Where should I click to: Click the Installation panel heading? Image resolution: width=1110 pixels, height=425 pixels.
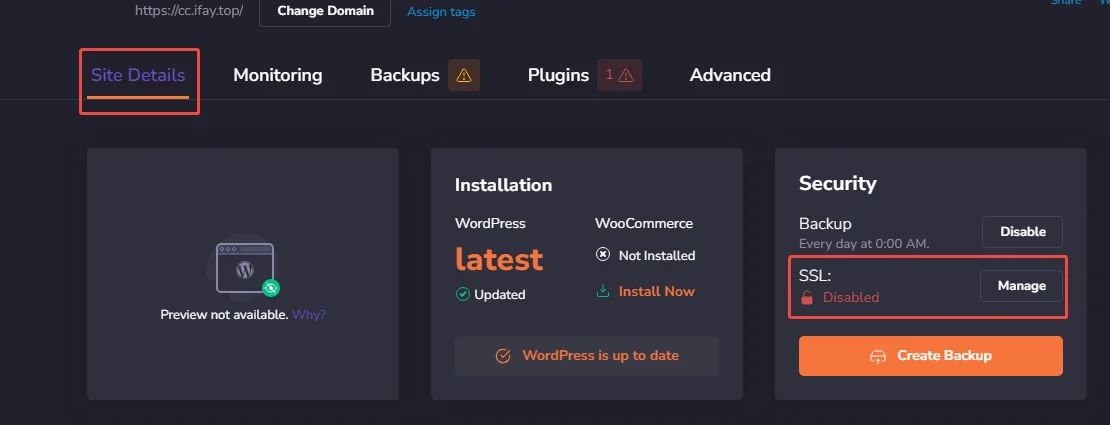tap(503, 185)
